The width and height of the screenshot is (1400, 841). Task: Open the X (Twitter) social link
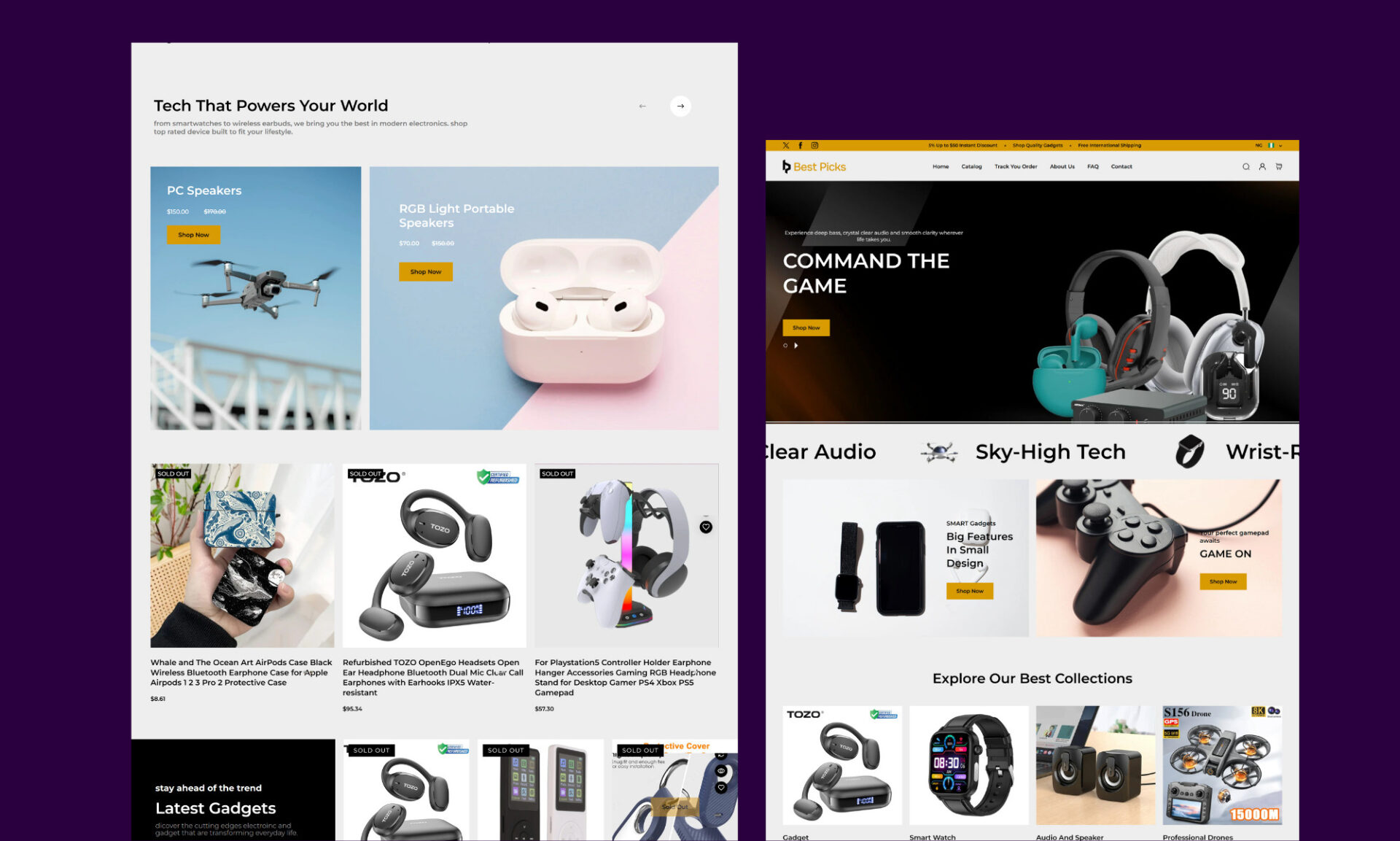tap(786, 145)
